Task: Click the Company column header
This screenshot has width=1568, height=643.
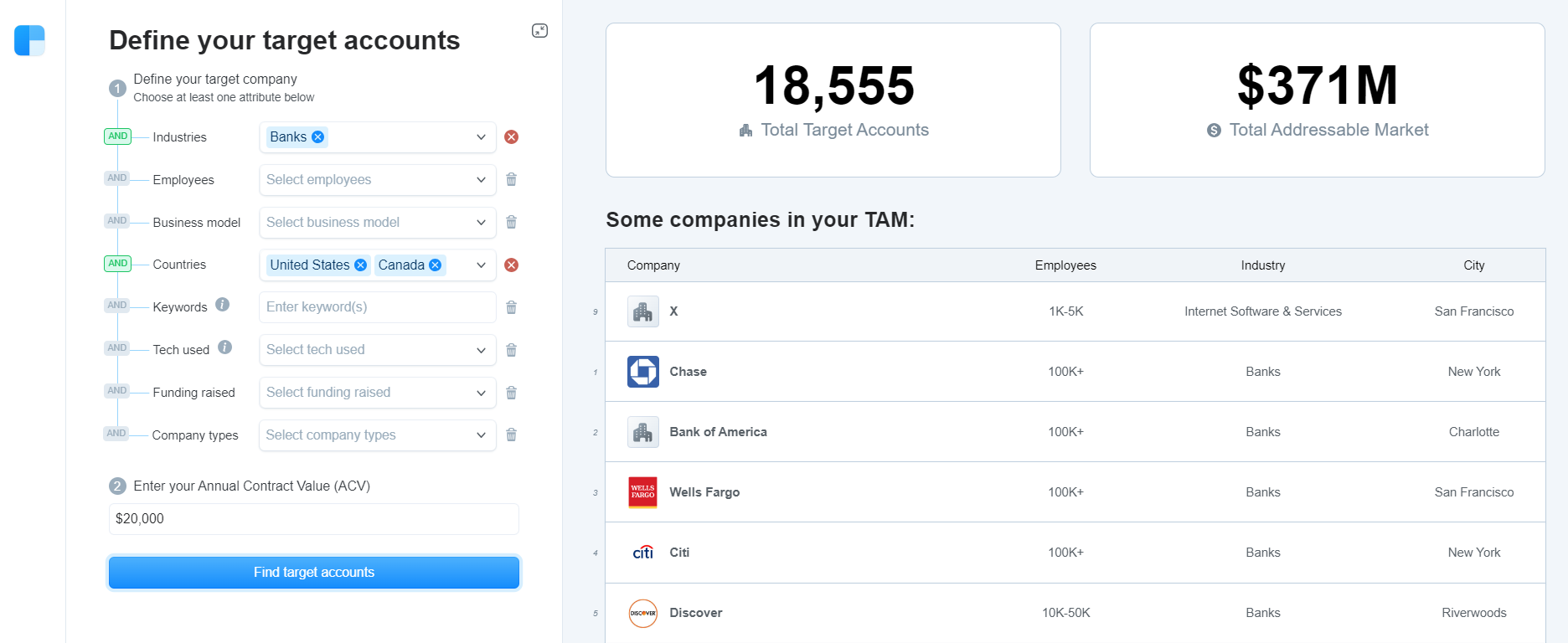Action: (x=653, y=265)
